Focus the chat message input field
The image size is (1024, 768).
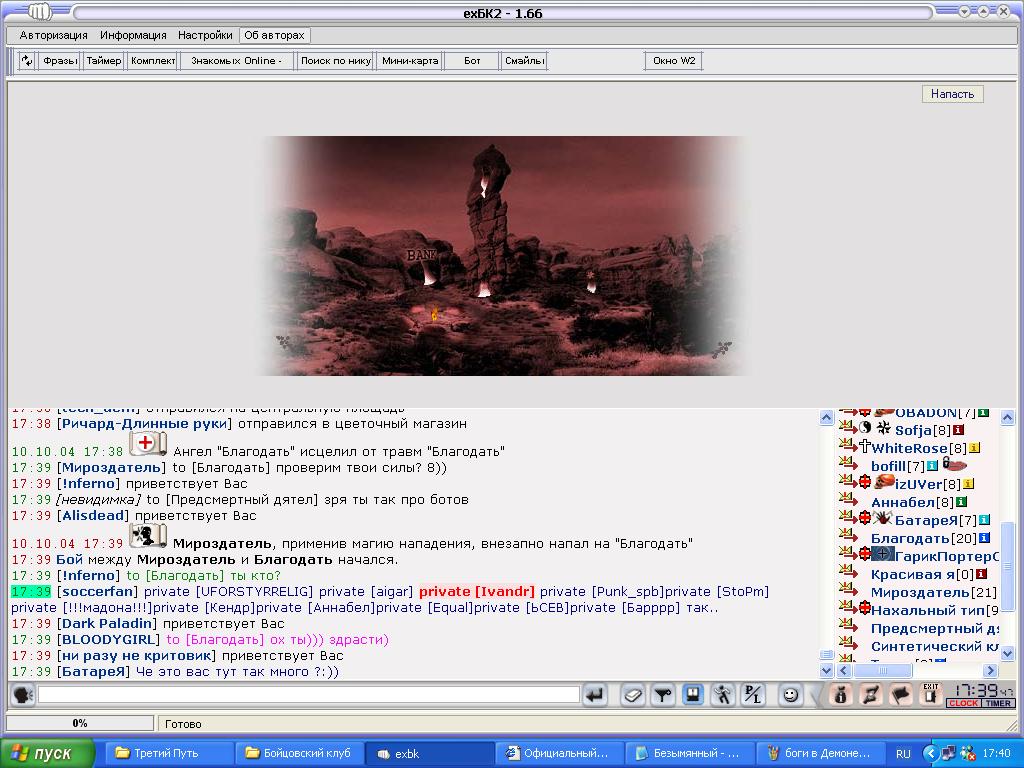pos(309,695)
